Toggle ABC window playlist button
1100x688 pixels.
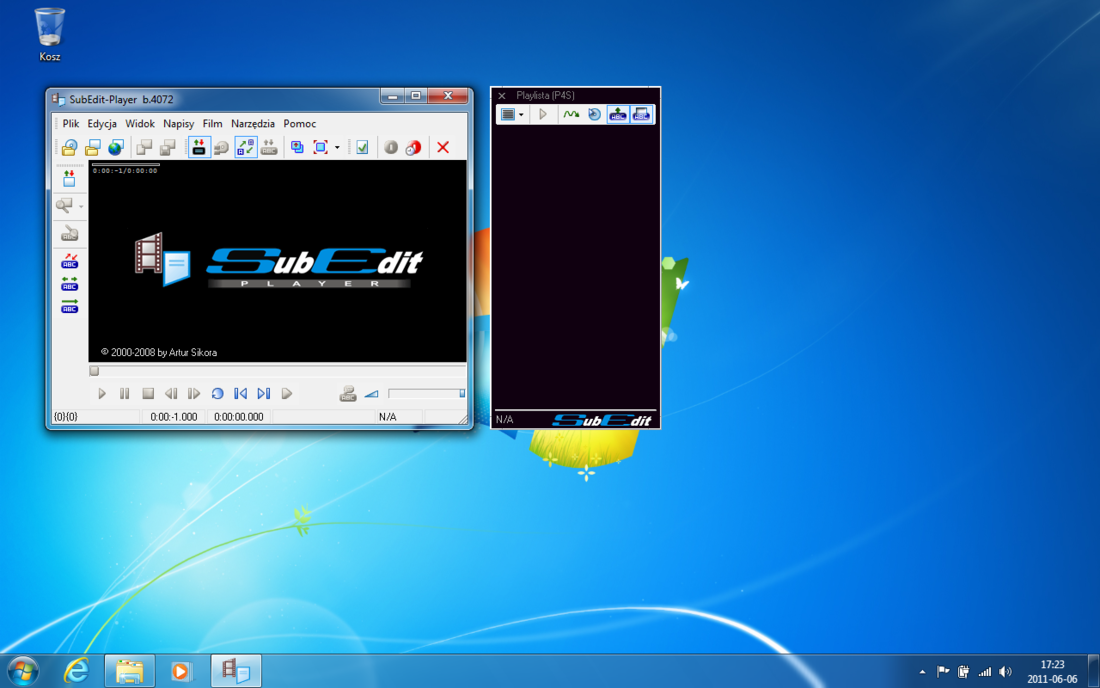(x=641, y=114)
